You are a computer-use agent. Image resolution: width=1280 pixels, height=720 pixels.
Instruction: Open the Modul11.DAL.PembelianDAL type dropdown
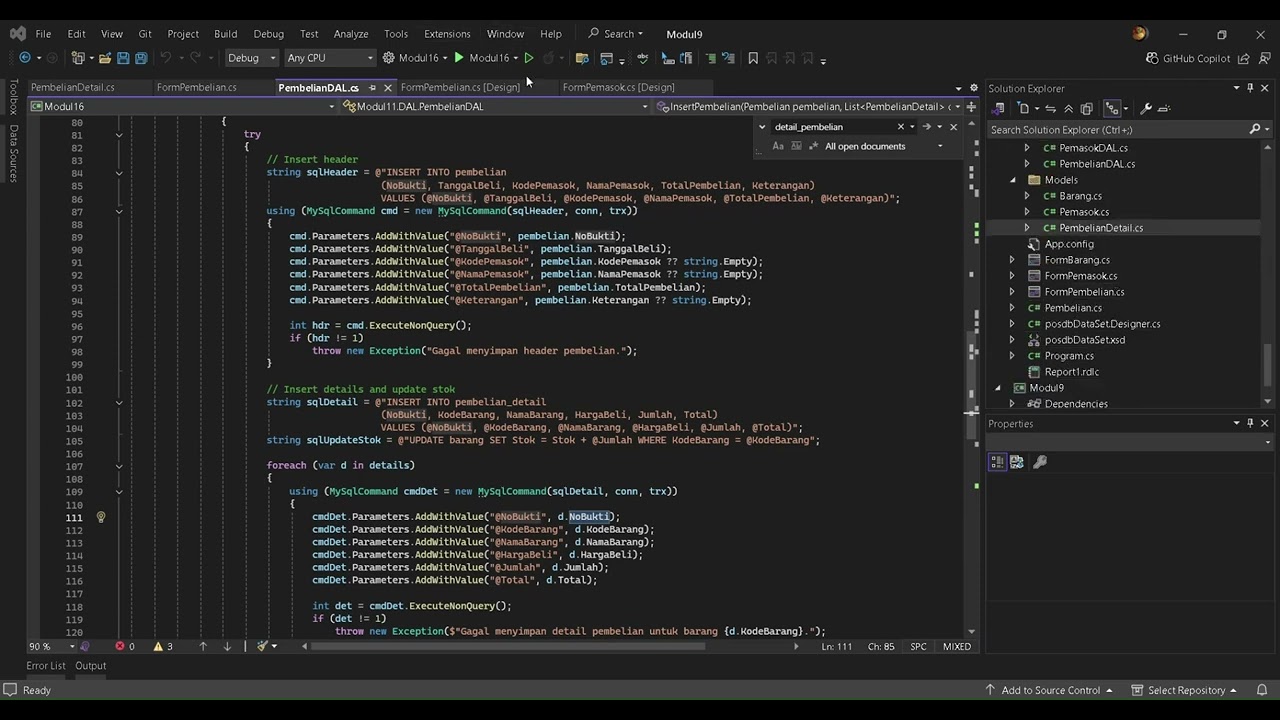pyautogui.click(x=496, y=107)
